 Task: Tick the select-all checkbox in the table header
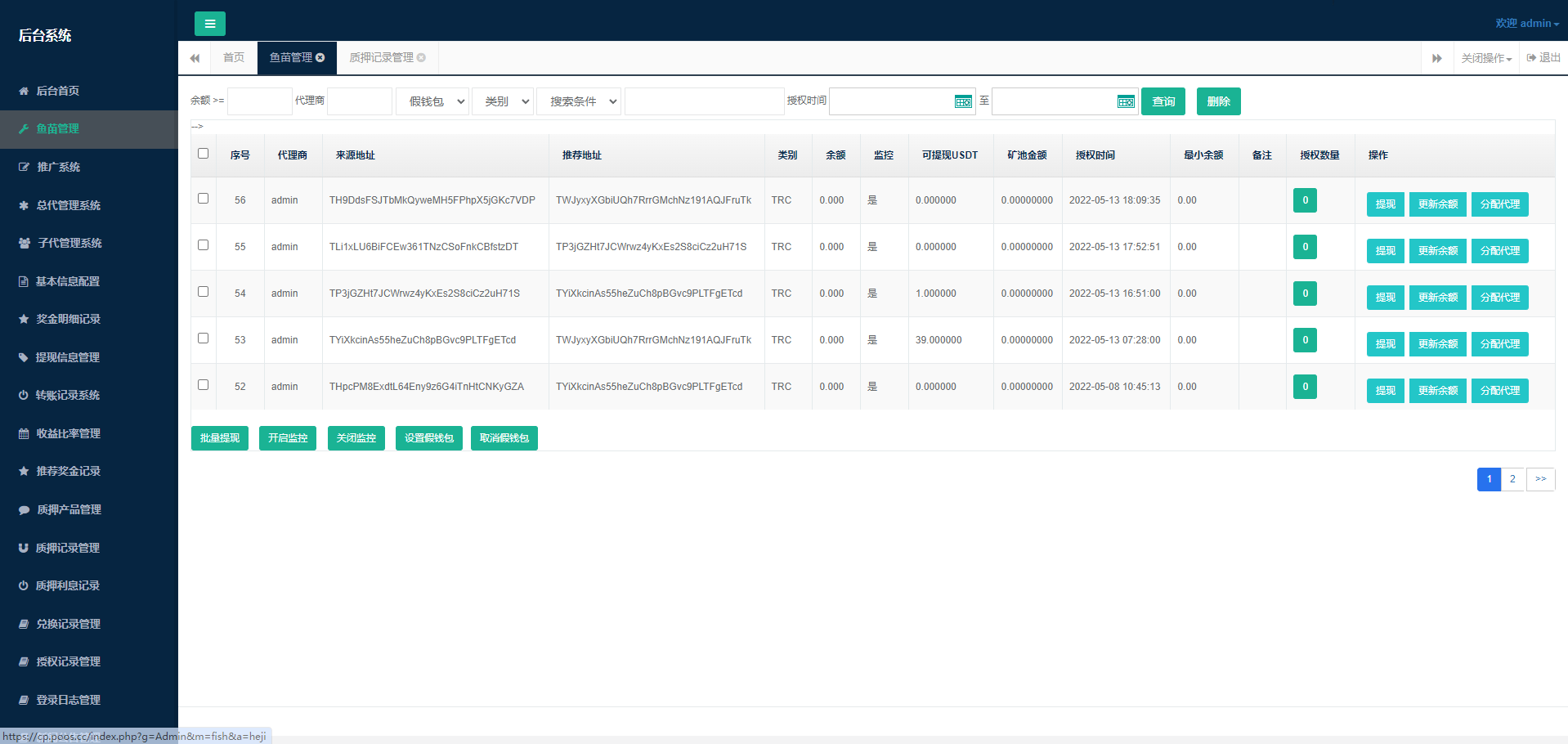204,153
